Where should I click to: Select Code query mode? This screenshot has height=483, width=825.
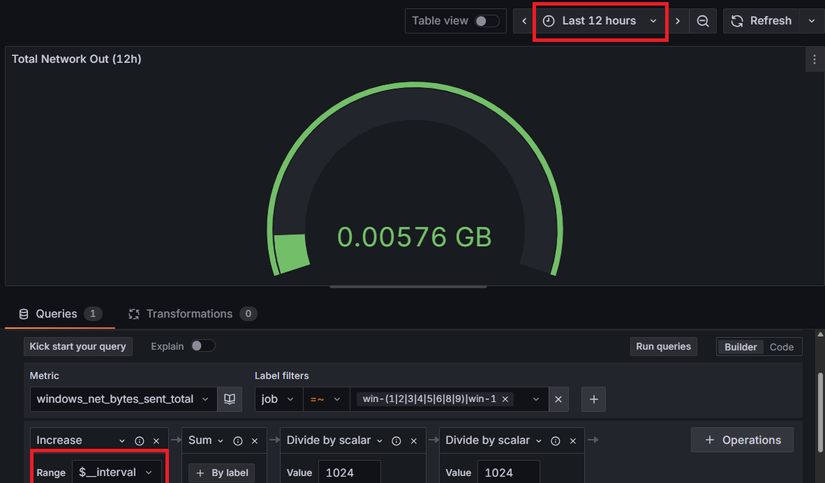781,347
